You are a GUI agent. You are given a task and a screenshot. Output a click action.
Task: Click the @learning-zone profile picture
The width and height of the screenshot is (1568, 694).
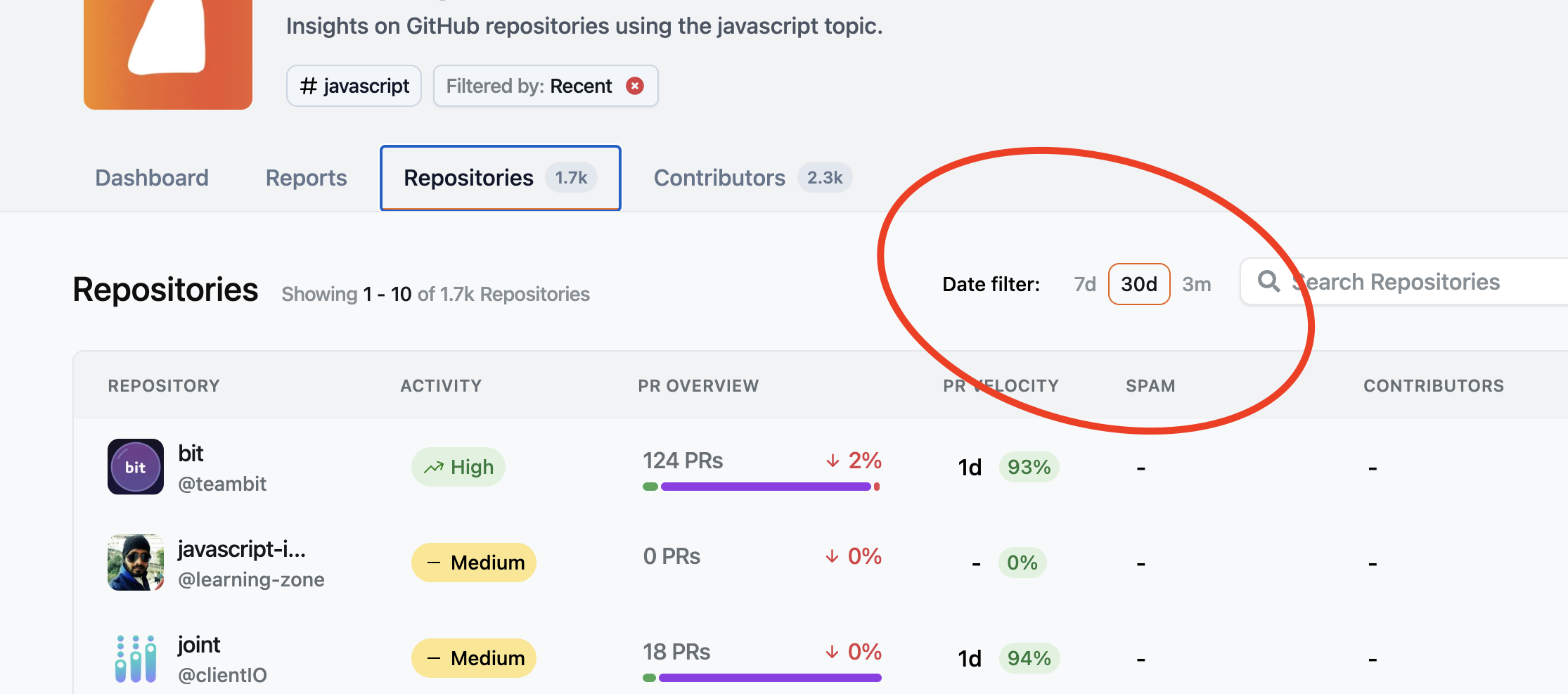click(135, 562)
